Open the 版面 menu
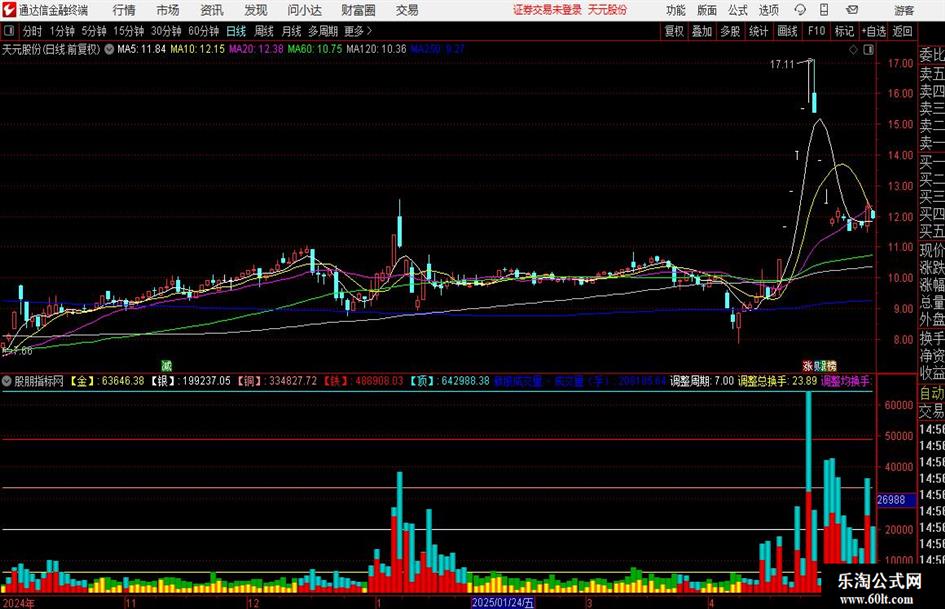Viewport: 945px width, 609px height. (707, 10)
